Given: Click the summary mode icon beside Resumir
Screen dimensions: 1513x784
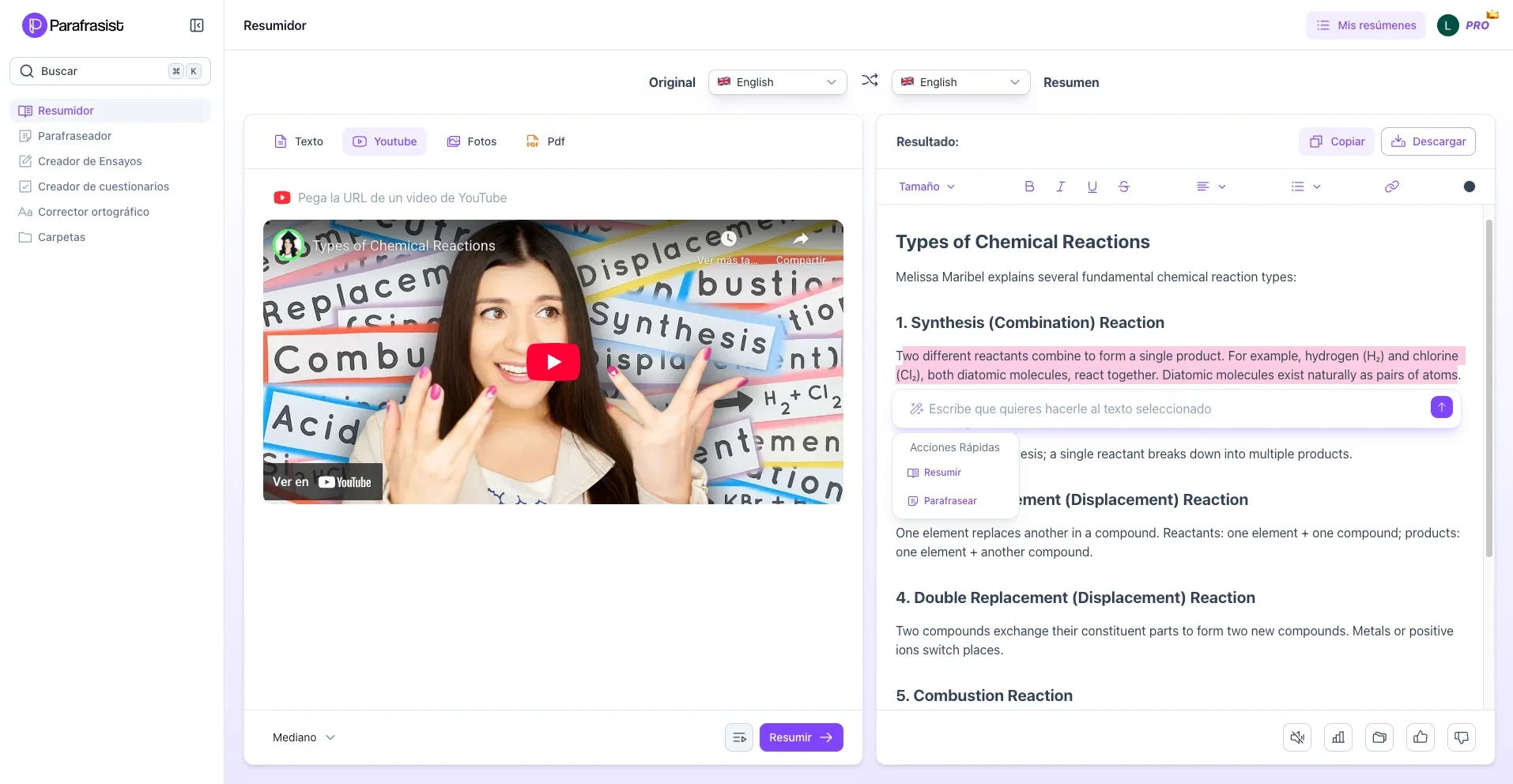Looking at the screenshot, I should (x=739, y=737).
